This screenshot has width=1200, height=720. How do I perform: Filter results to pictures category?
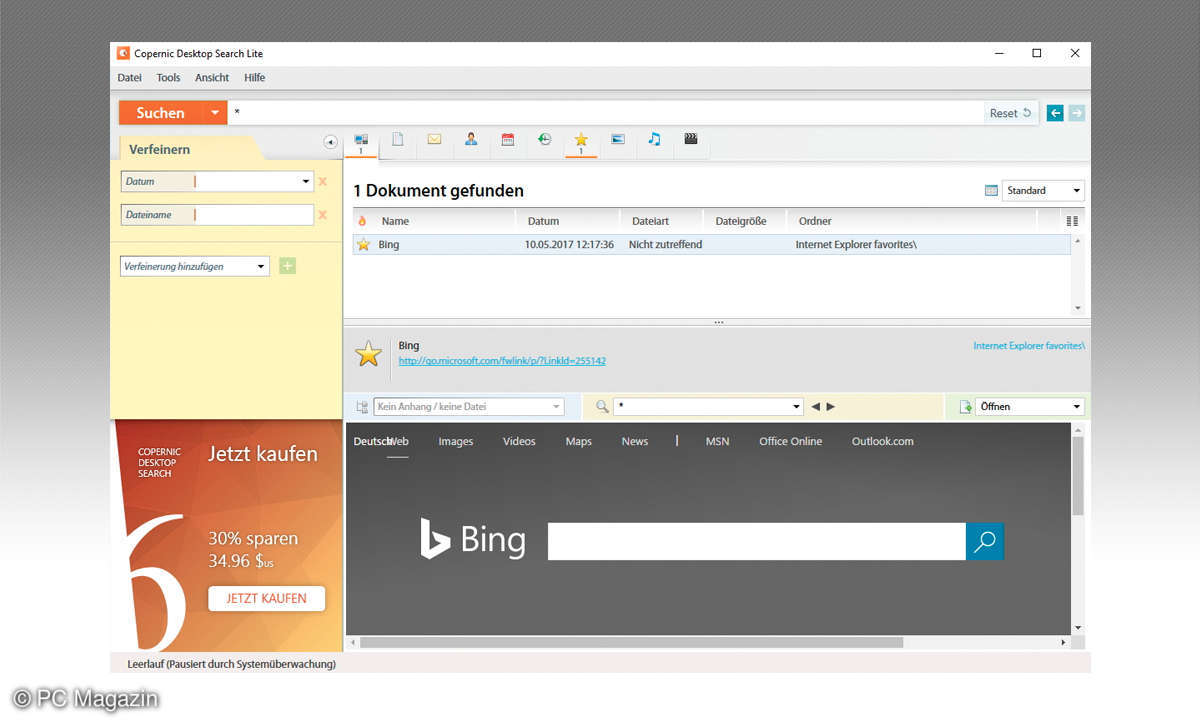pyautogui.click(x=618, y=140)
